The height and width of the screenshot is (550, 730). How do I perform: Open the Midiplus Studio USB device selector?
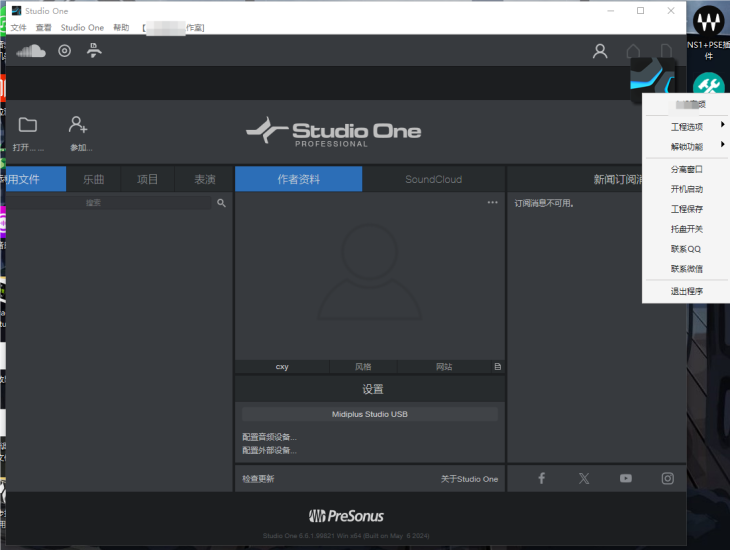(370, 414)
